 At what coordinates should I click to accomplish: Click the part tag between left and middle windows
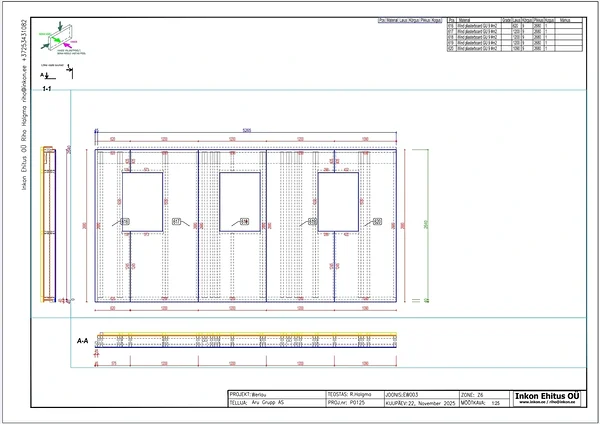[176, 221]
